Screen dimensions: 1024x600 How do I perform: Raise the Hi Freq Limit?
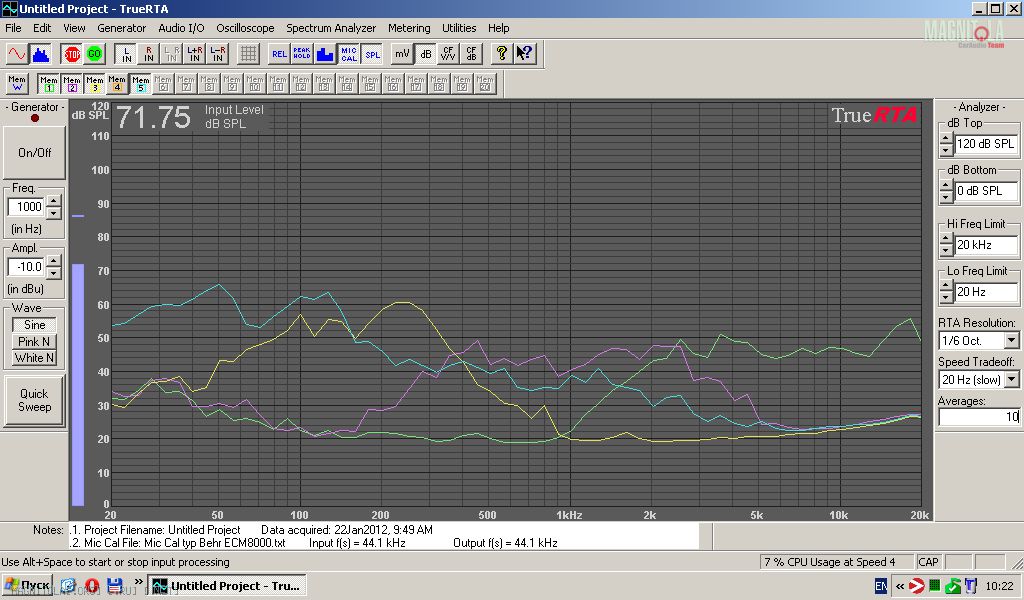click(x=946, y=240)
